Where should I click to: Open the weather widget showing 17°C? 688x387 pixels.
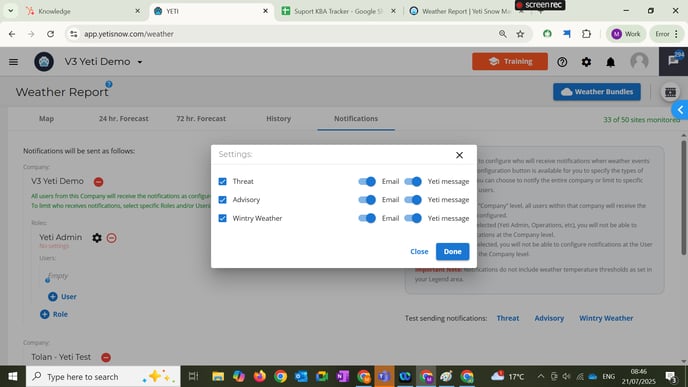(x=508, y=376)
